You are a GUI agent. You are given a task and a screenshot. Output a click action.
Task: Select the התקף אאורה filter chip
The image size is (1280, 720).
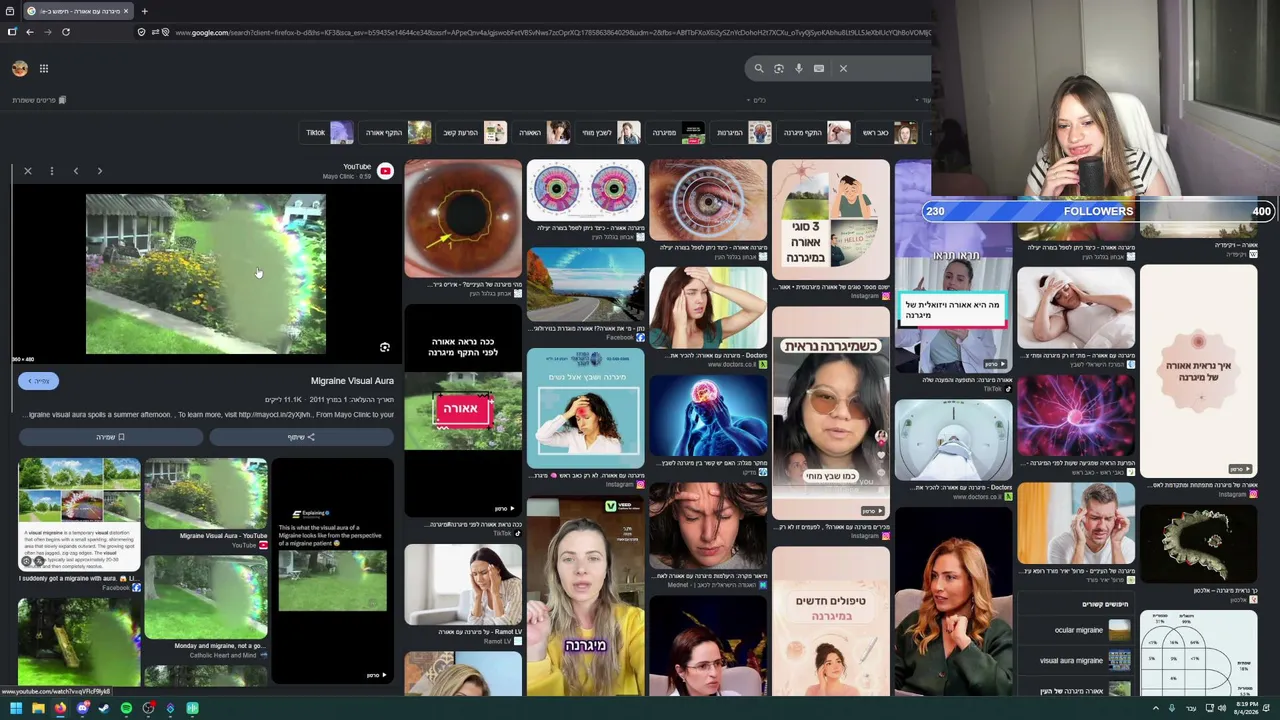397,132
